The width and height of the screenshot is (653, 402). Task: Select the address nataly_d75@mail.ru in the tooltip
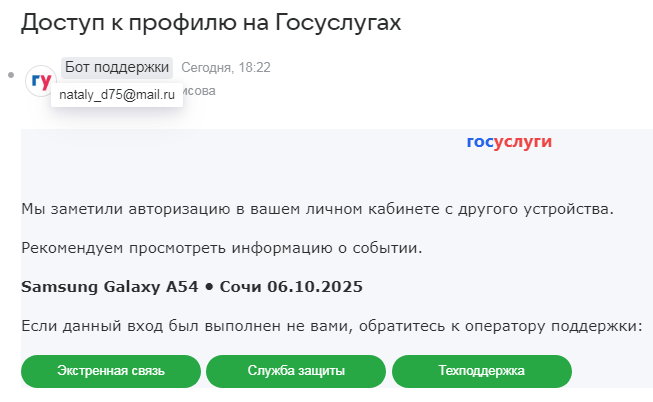[x=117, y=94]
